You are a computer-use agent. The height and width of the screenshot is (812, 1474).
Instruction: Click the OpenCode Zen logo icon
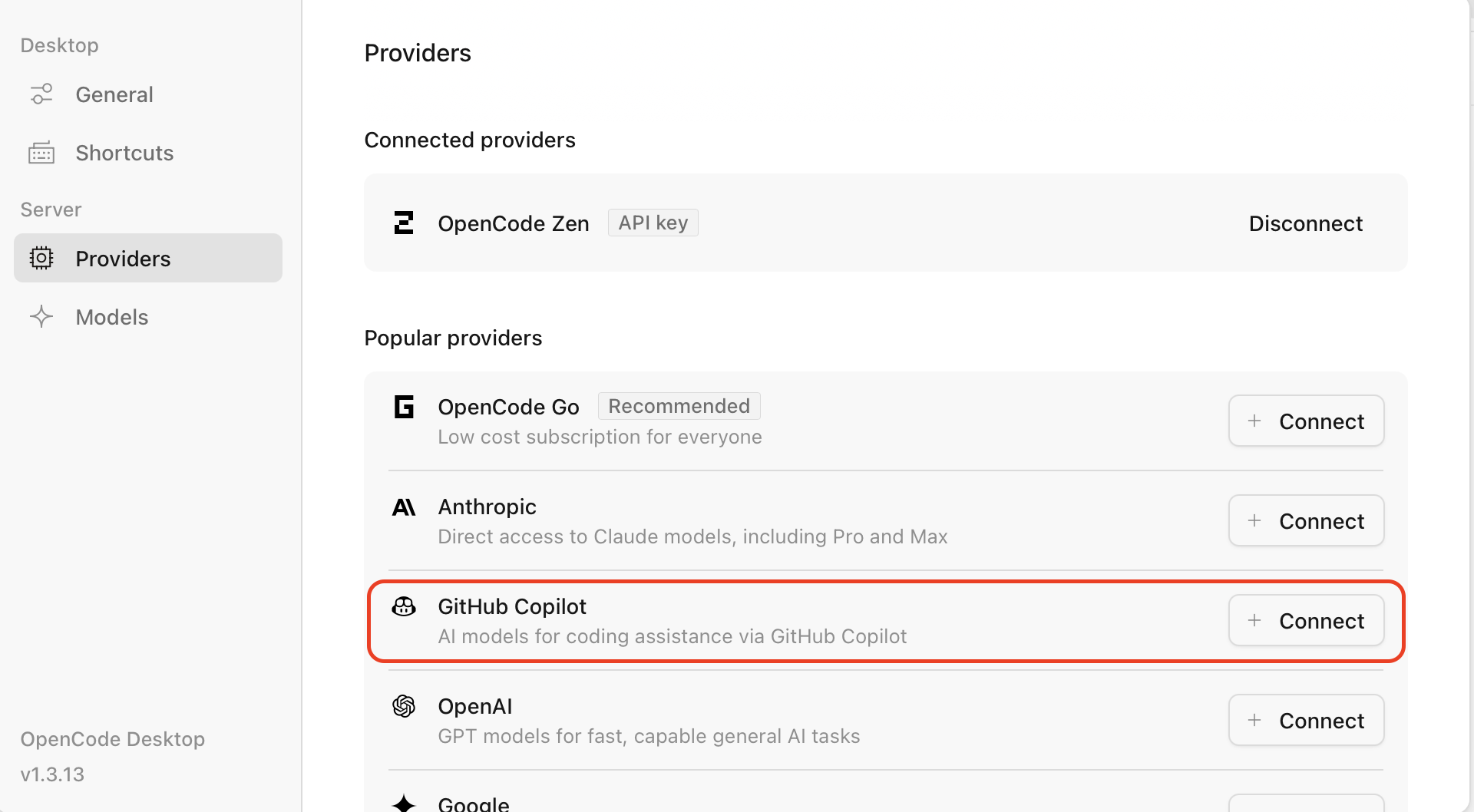pyautogui.click(x=404, y=223)
